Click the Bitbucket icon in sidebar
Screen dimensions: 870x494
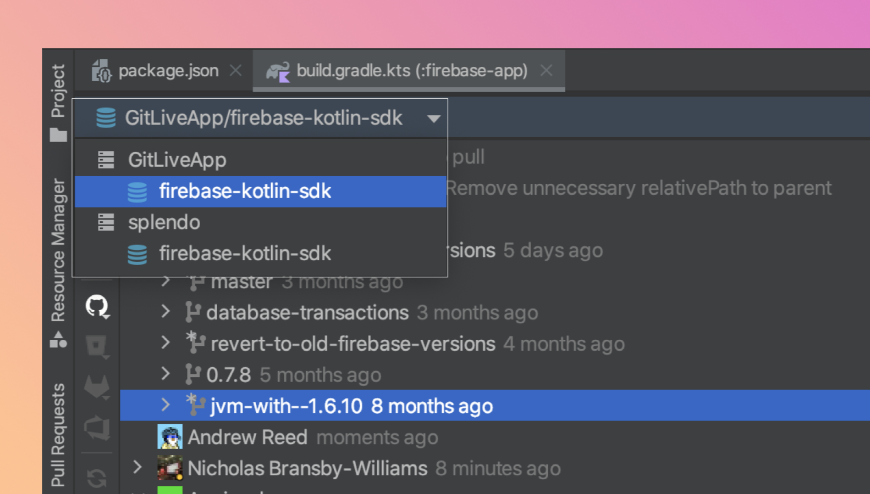[x=97, y=346]
